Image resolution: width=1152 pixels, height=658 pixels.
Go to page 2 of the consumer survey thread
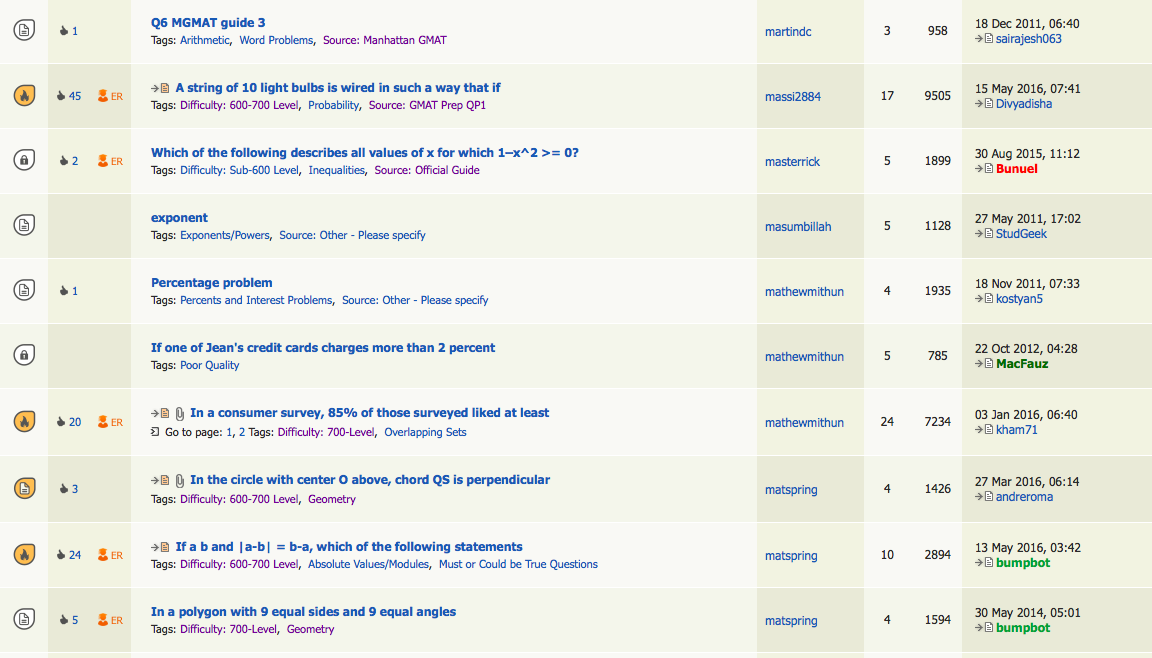pyautogui.click(x=242, y=432)
